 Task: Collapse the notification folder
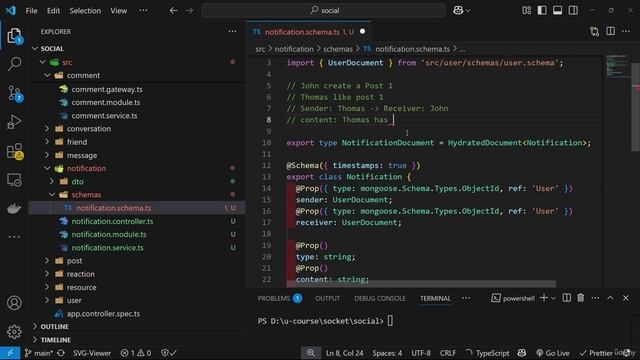(x=47, y=168)
